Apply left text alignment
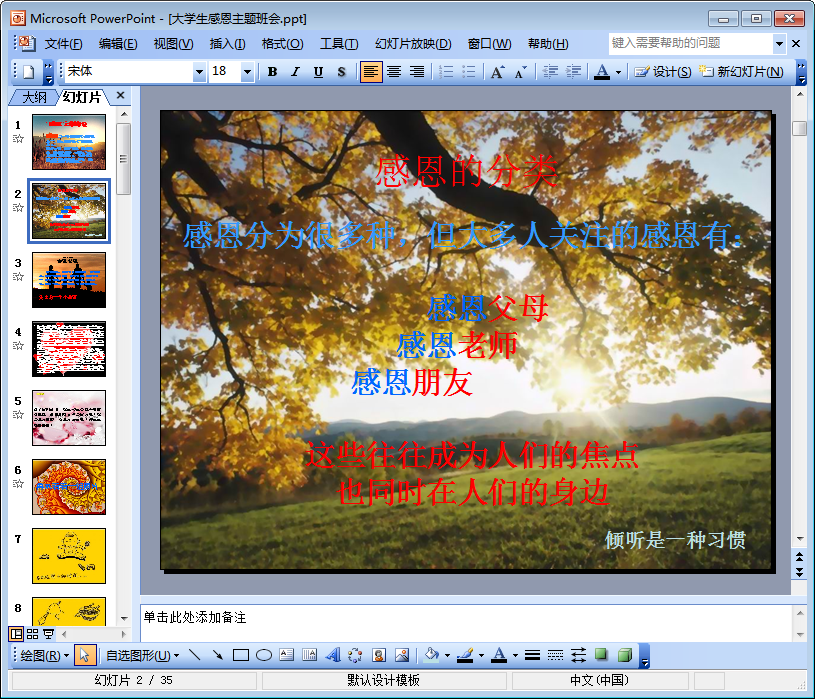Image resolution: width=815 pixels, height=699 pixels. (x=371, y=72)
